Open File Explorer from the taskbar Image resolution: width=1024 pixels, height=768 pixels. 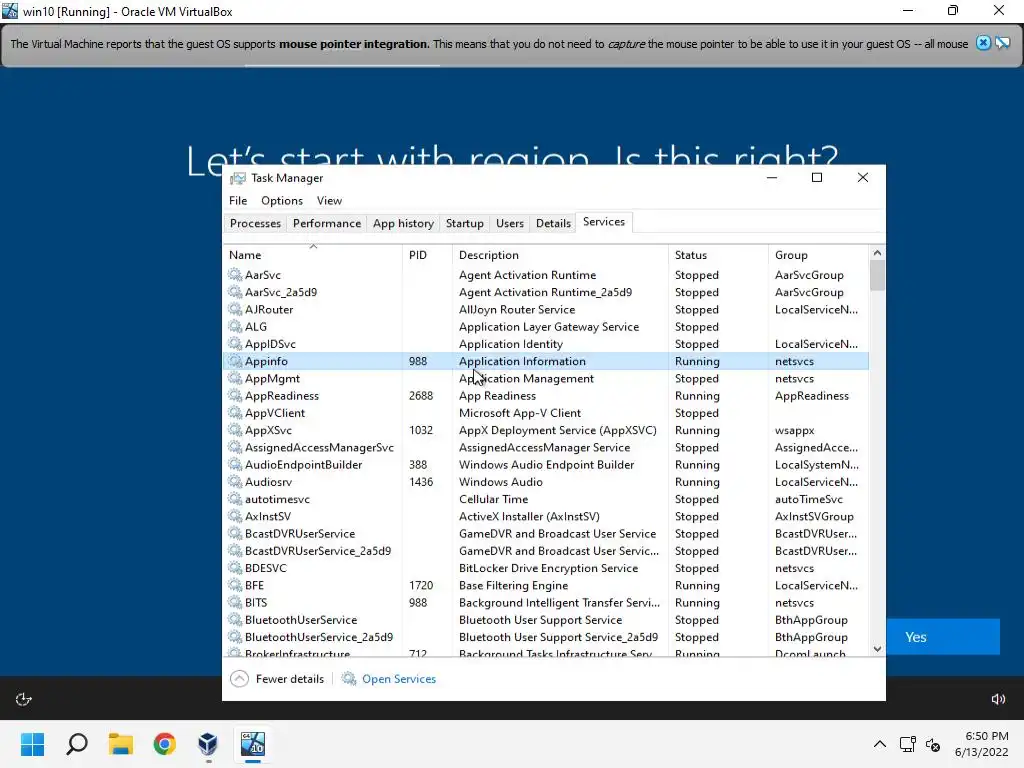[121, 744]
